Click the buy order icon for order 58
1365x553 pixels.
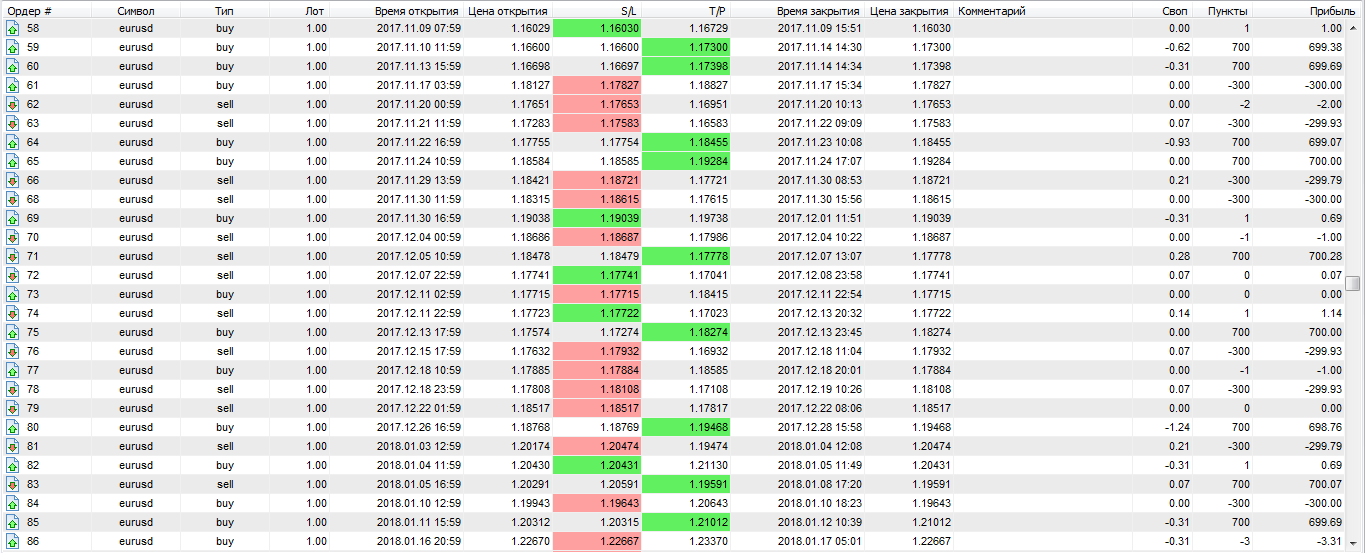pos(12,28)
